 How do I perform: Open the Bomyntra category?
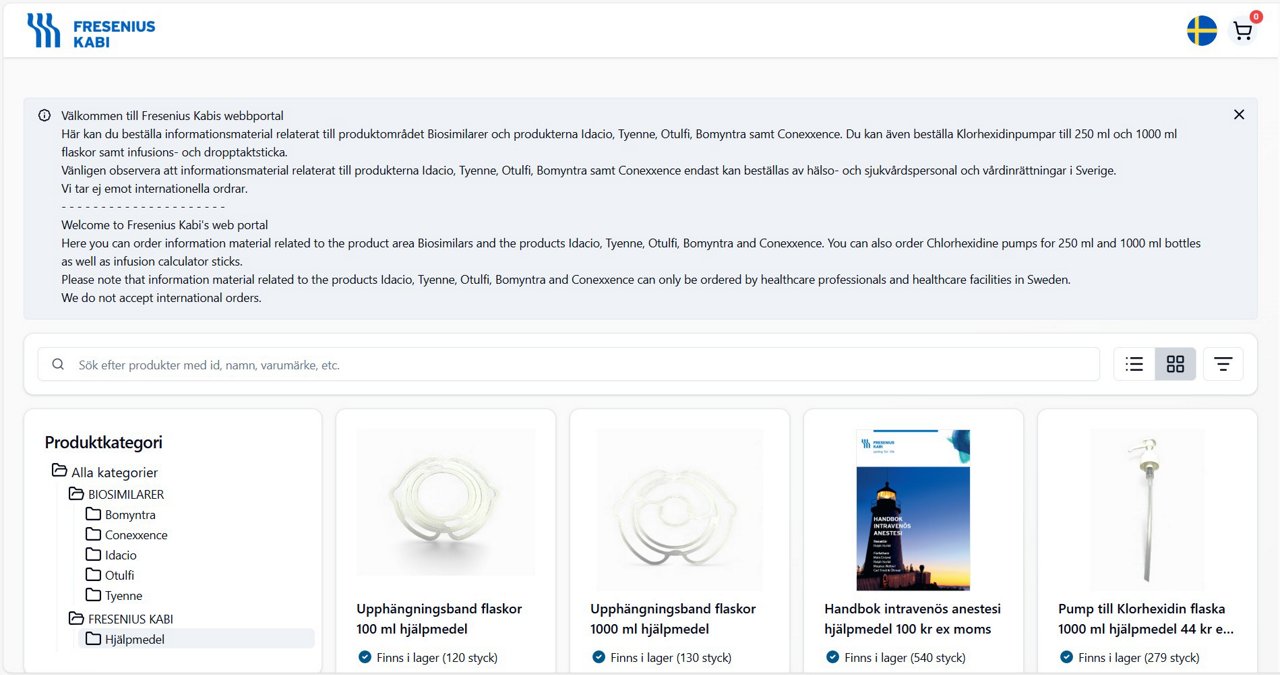[x=130, y=515]
